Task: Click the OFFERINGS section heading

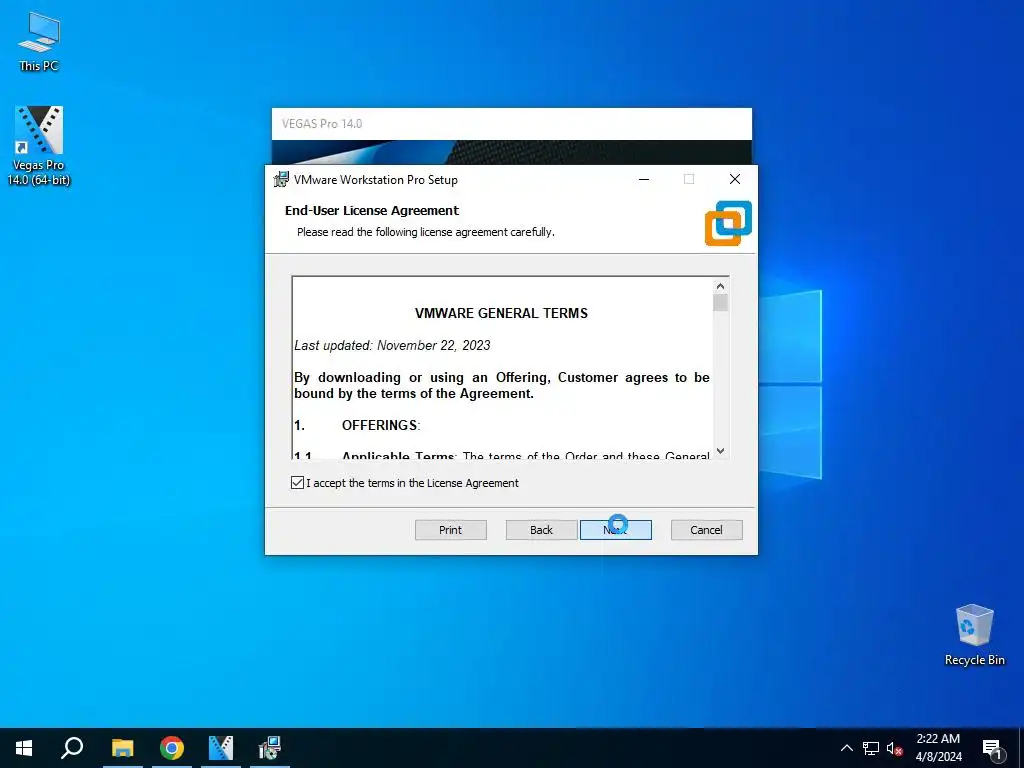Action: click(381, 425)
